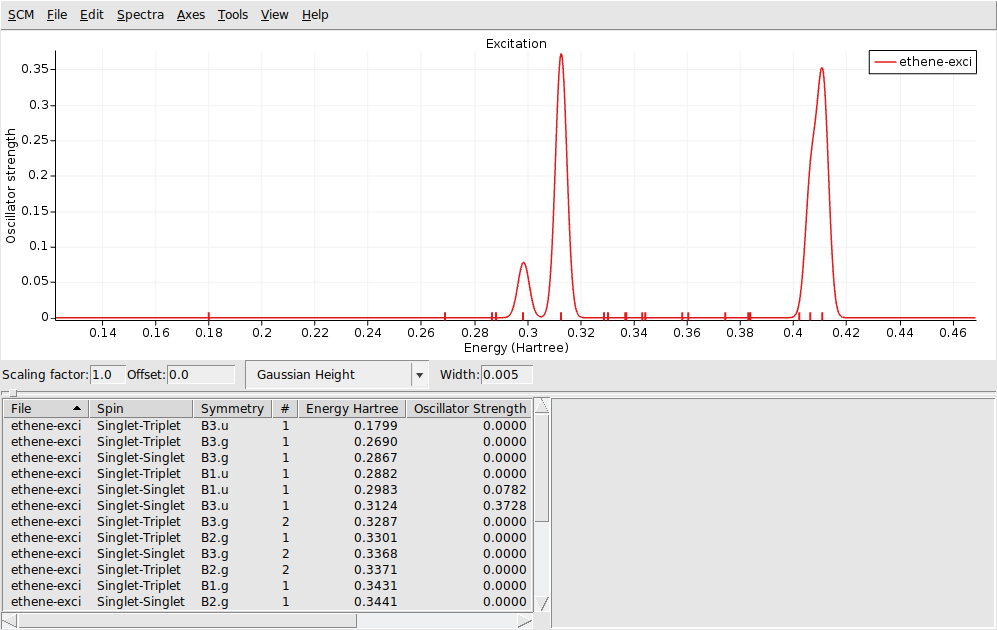Open the Edit menu
997x630 pixels.
(x=91, y=14)
